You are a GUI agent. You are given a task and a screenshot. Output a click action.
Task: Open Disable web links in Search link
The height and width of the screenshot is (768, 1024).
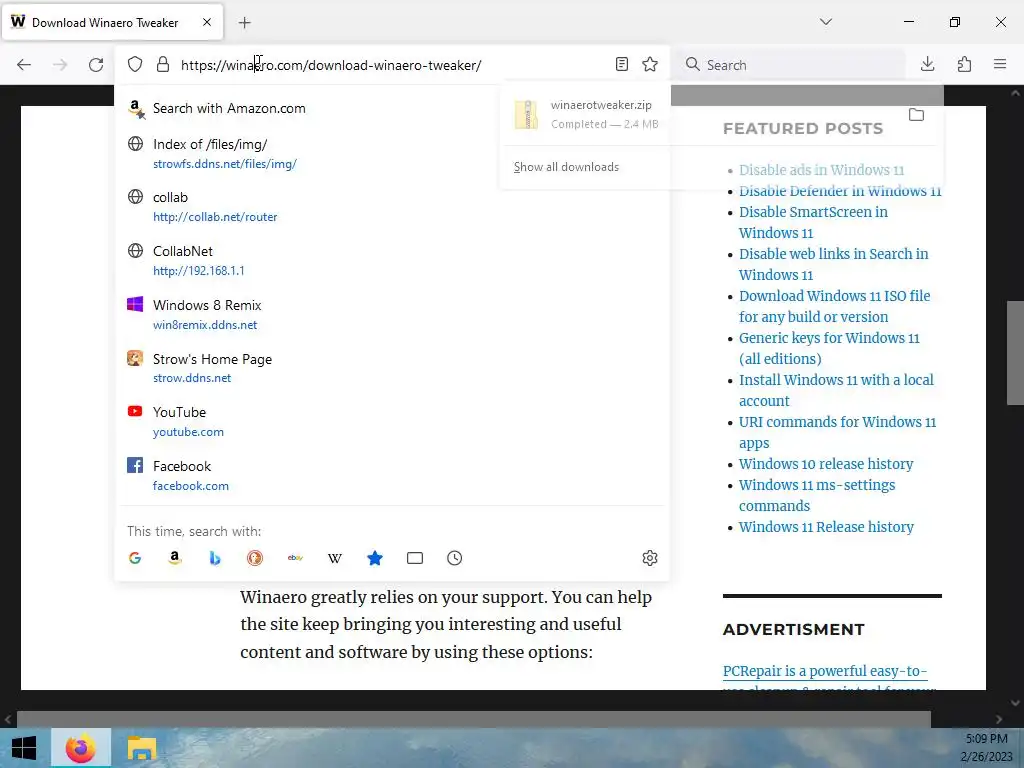click(x=833, y=264)
